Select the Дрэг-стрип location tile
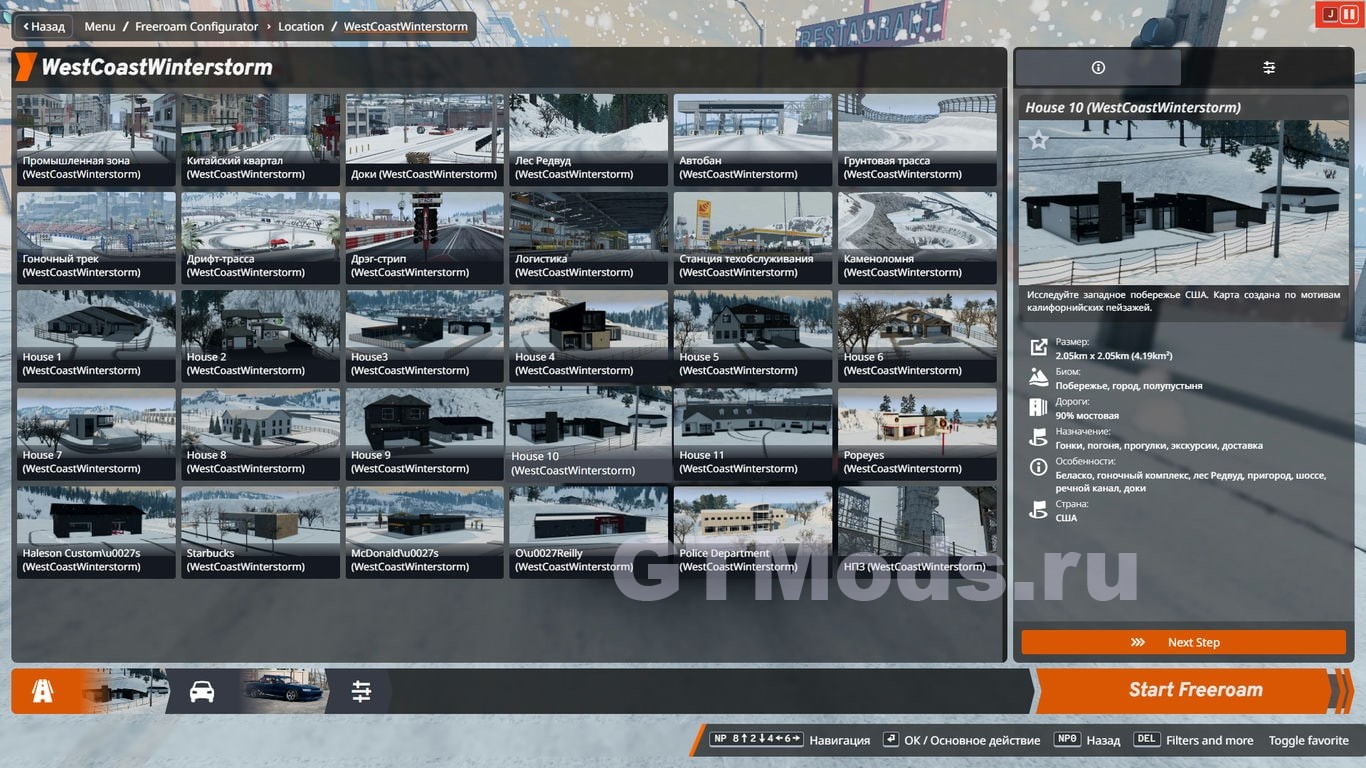This screenshot has width=1366, height=768. pos(424,237)
